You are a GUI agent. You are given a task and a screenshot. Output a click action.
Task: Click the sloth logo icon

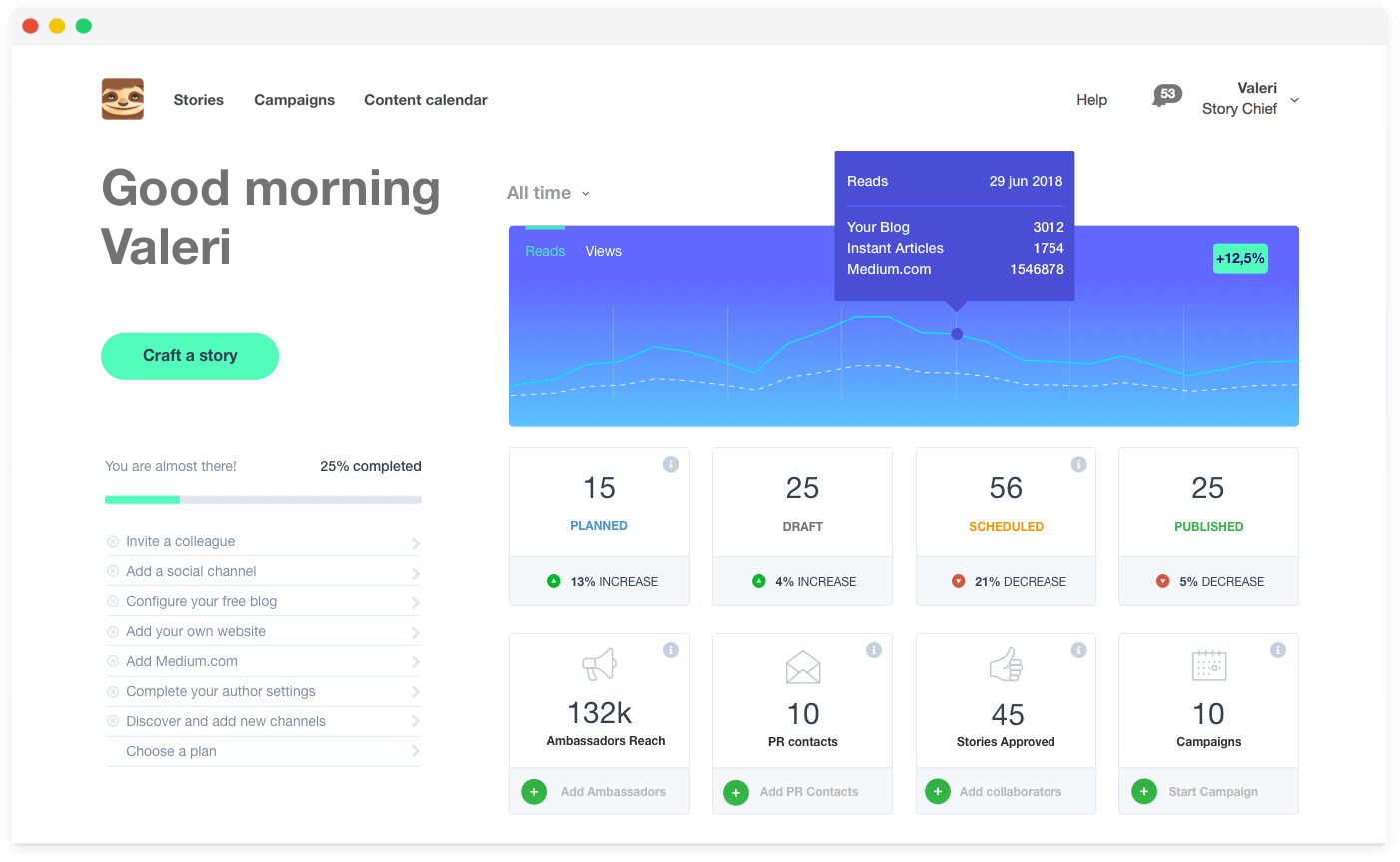point(123,99)
